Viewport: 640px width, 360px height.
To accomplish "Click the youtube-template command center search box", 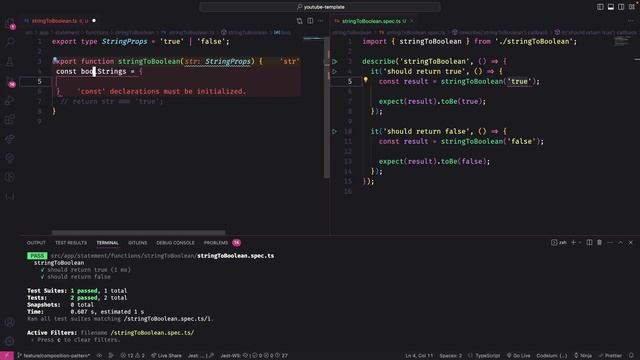I will click(x=320, y=7).
